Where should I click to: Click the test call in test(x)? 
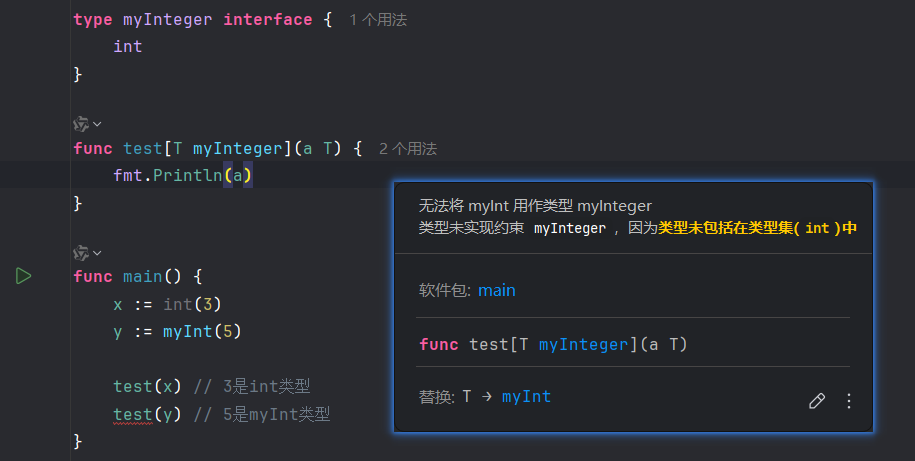pyautogui.click(x=133, y=386)
